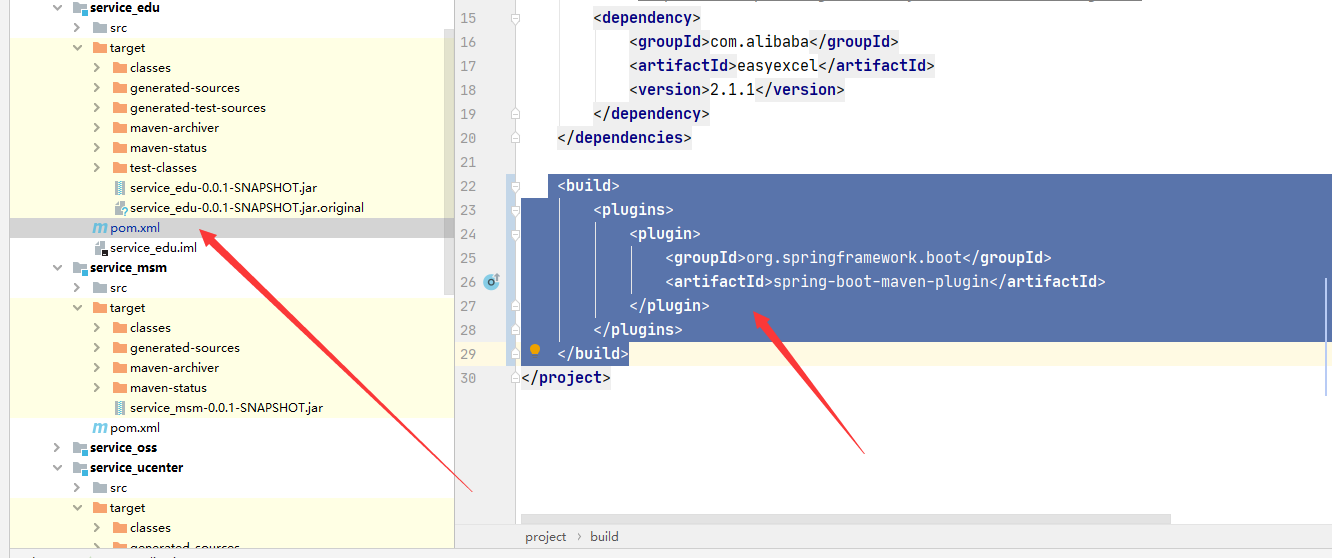Expand src folder under service_ucenter
The width and height of the screenshot is (1332, 558).
point(78,488)
